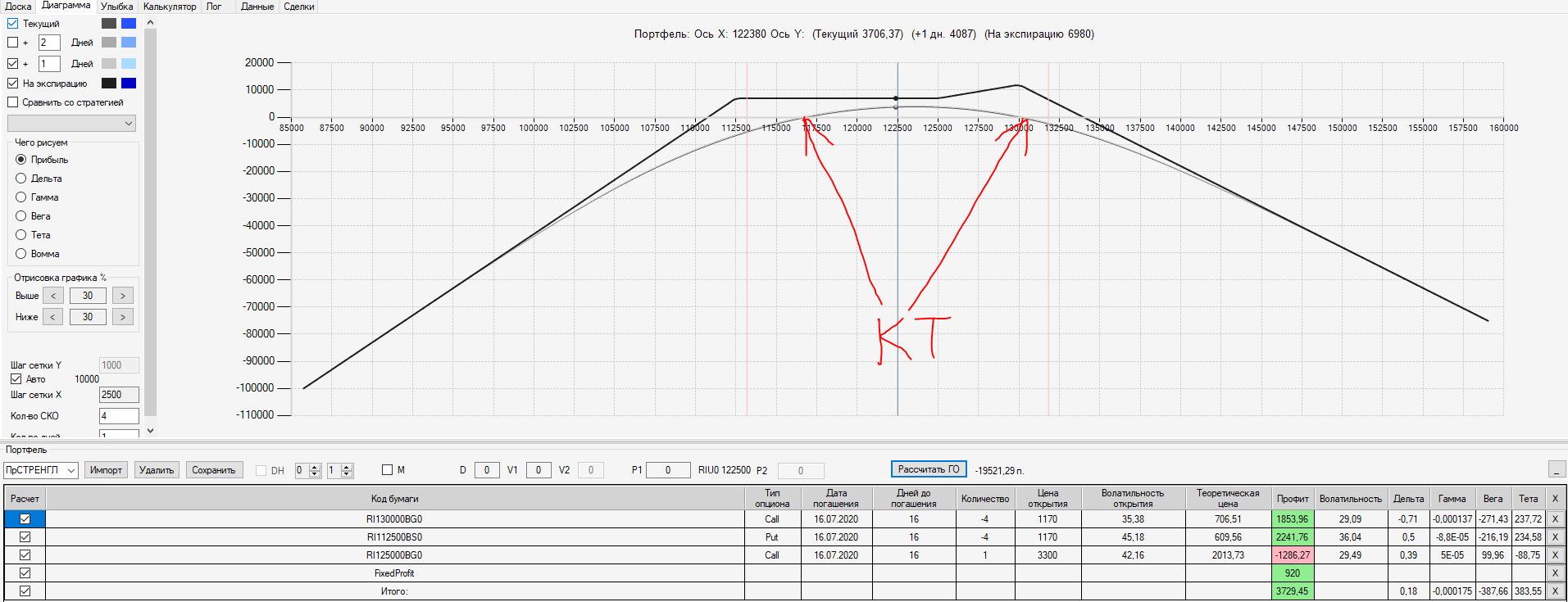
Task: Pick the gray swatch for +2 Дней
Action: tap(109, 43)
